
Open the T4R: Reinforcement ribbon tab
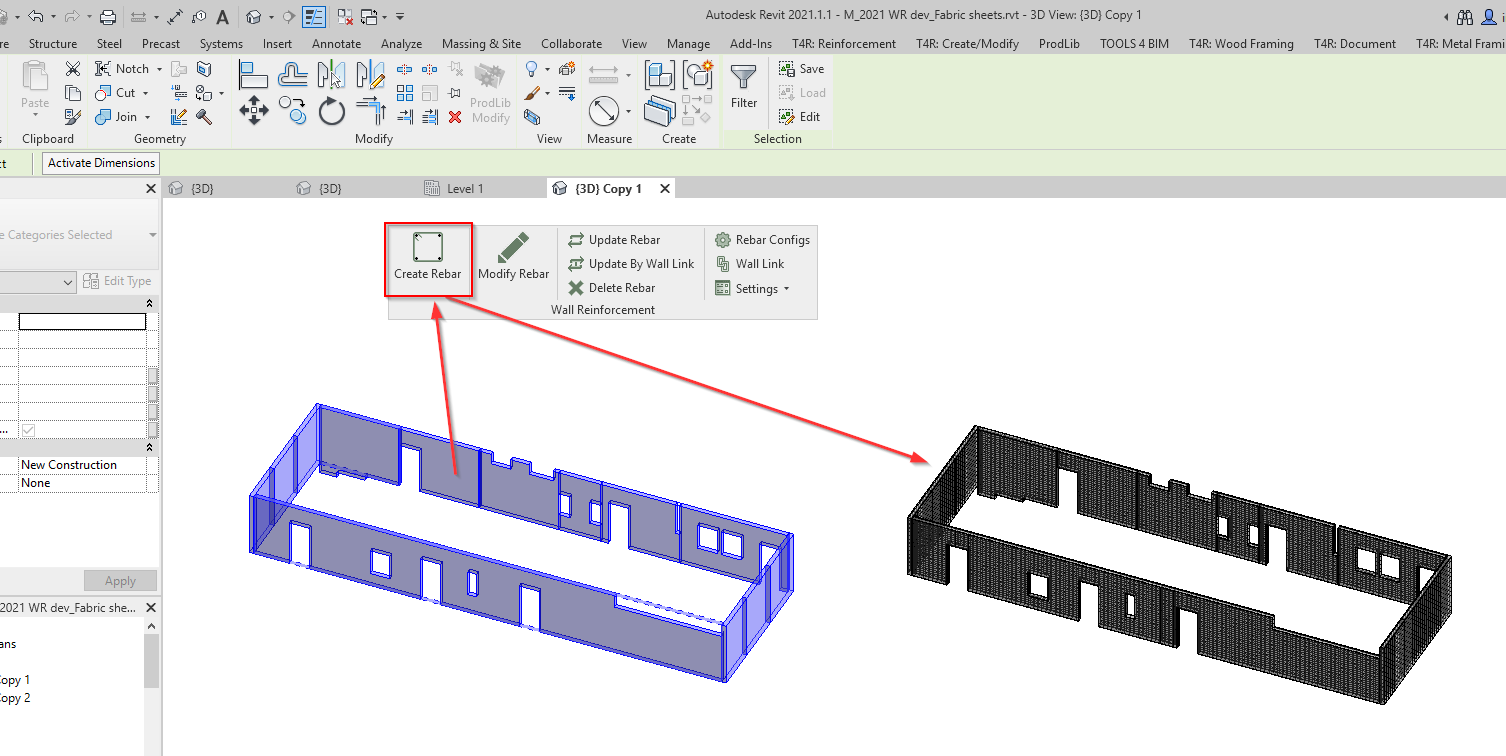(844, 44)
